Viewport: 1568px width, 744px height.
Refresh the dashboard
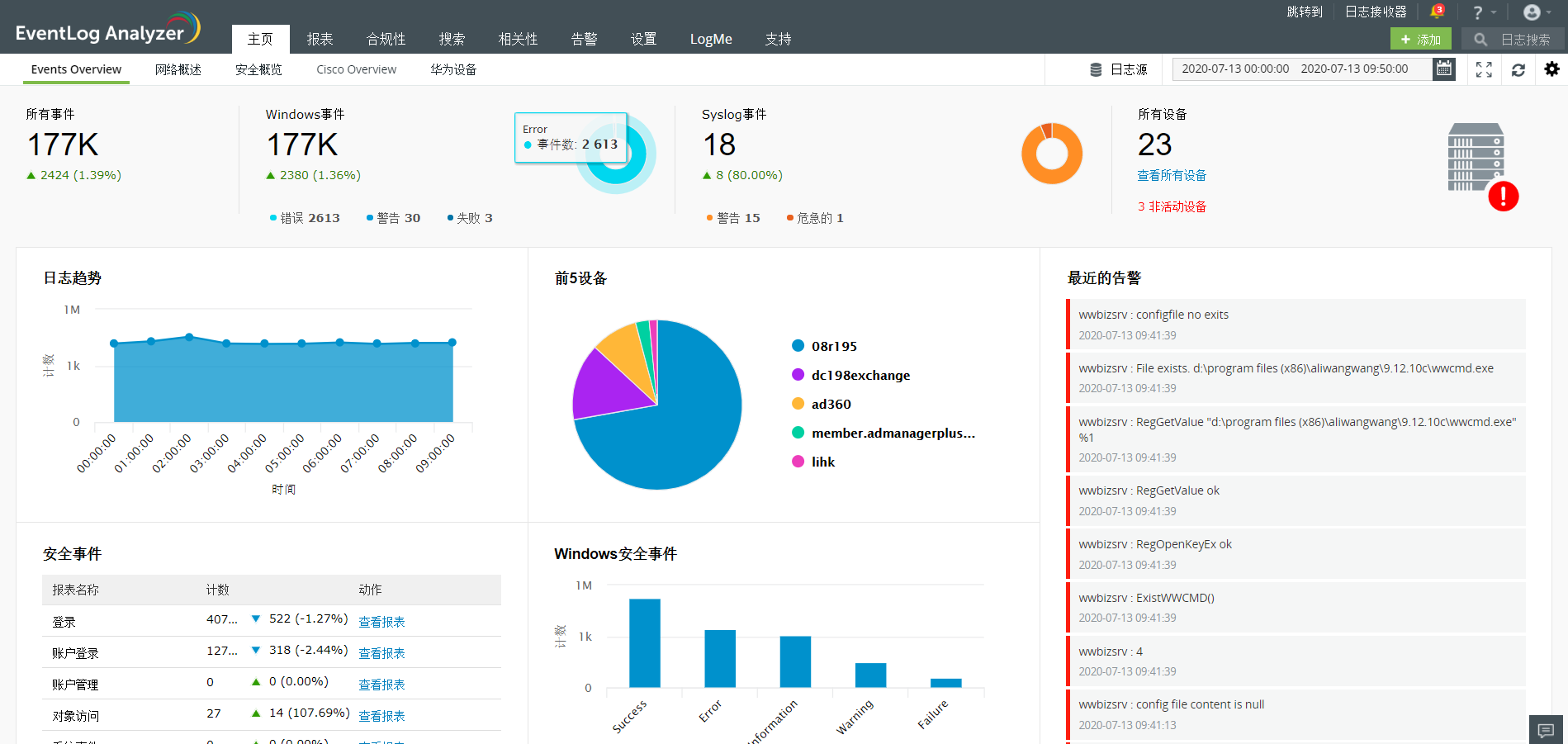[1518, 69]
